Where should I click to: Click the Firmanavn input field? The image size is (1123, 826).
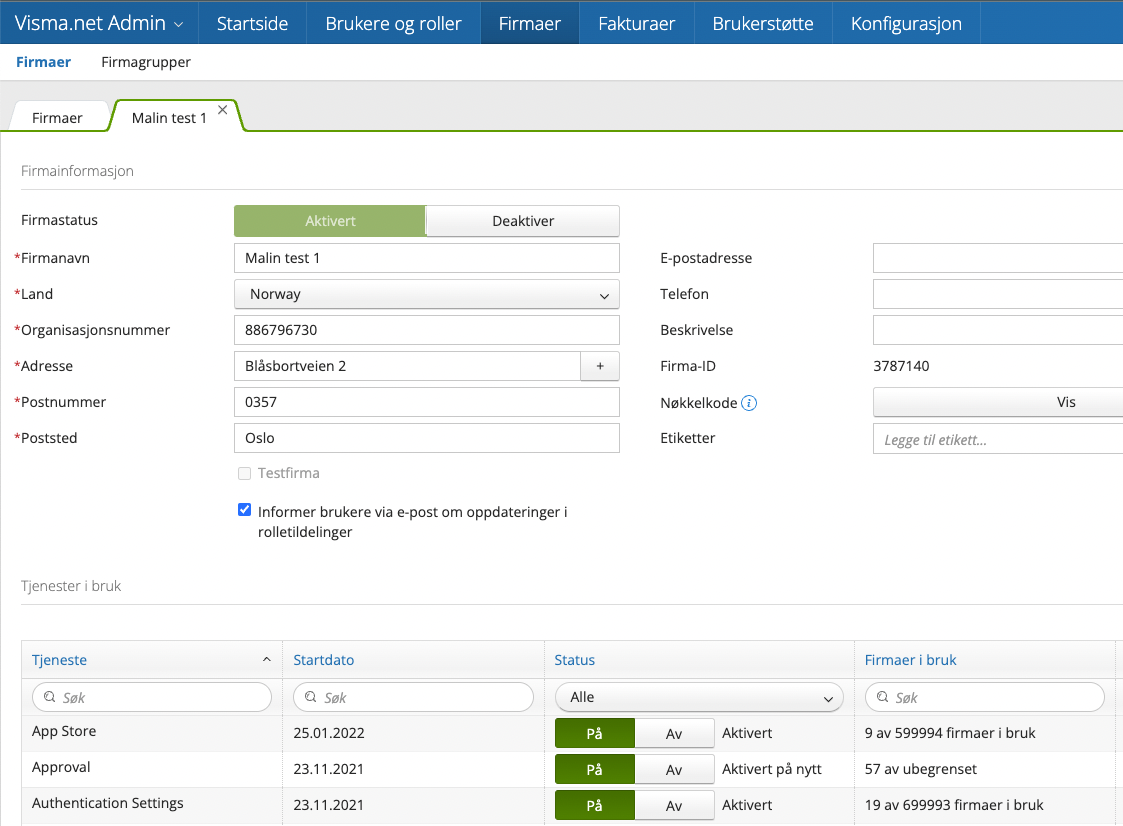(427, 258)
